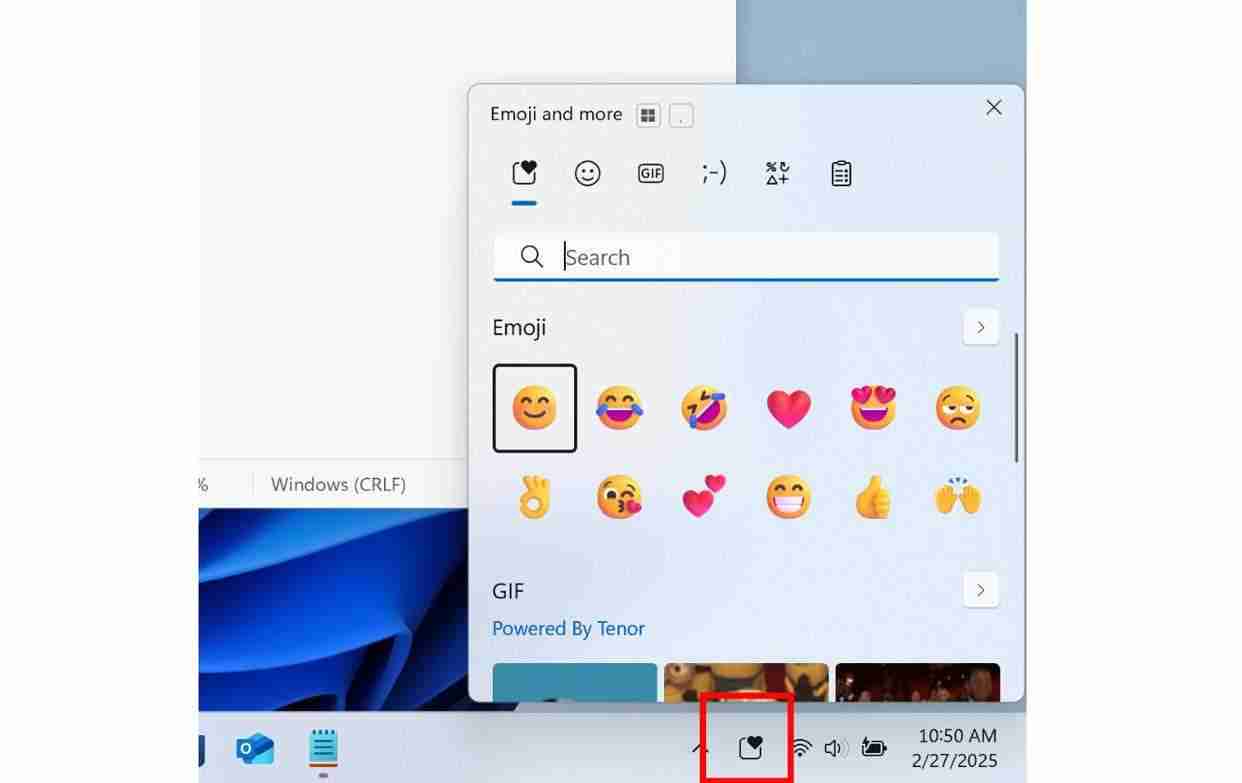1242x783 pixels.
Task: Open the Emoji tab with smiley icon
Action: [587, 172]
